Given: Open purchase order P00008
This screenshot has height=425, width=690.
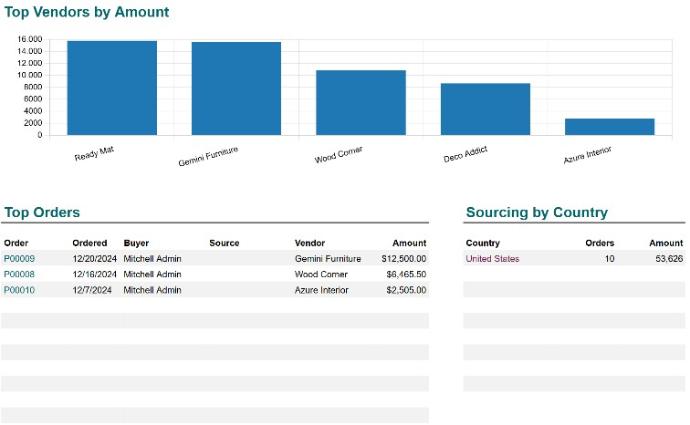Looking at the screenshot, I should (19, 275).
